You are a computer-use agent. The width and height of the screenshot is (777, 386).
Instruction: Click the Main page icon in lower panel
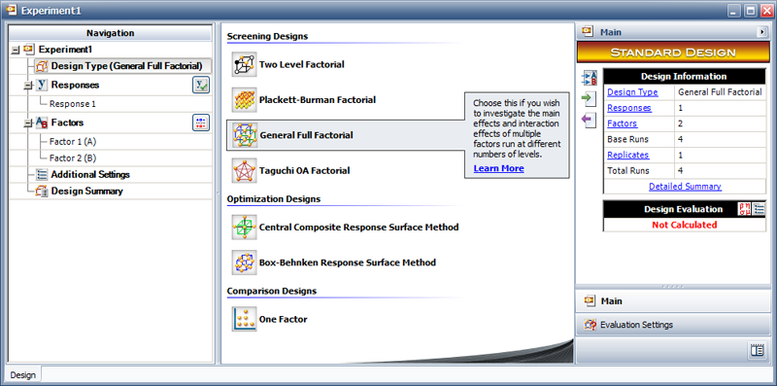(x=590, y=301)
